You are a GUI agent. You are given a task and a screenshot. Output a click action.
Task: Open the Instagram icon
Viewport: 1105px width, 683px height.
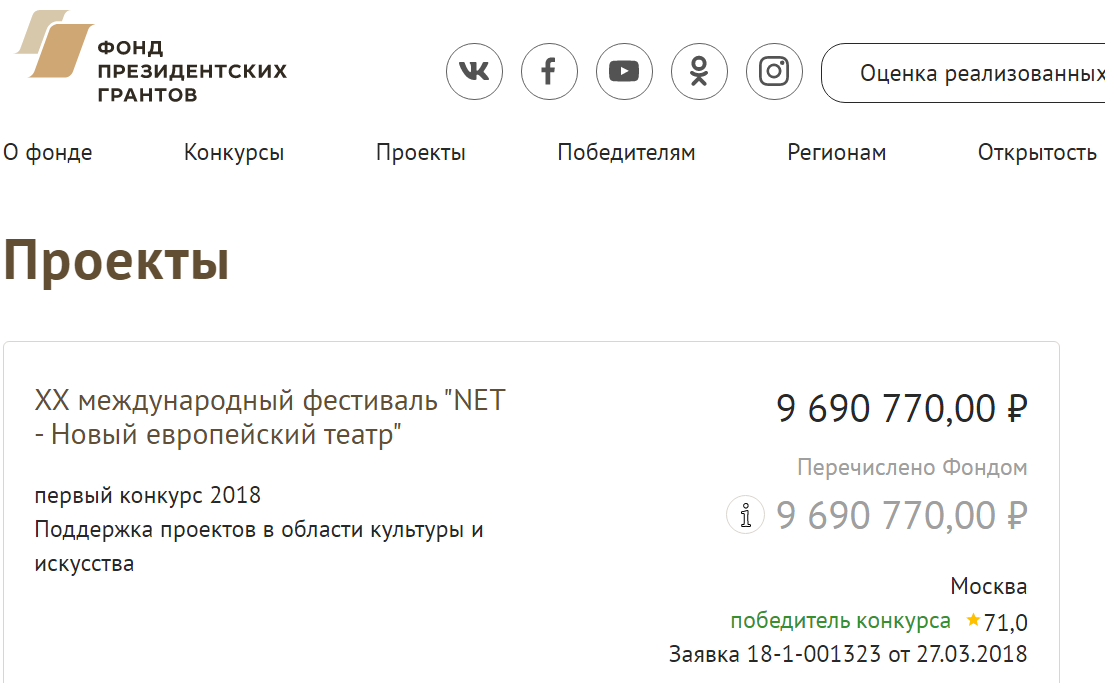click(774, 71)
